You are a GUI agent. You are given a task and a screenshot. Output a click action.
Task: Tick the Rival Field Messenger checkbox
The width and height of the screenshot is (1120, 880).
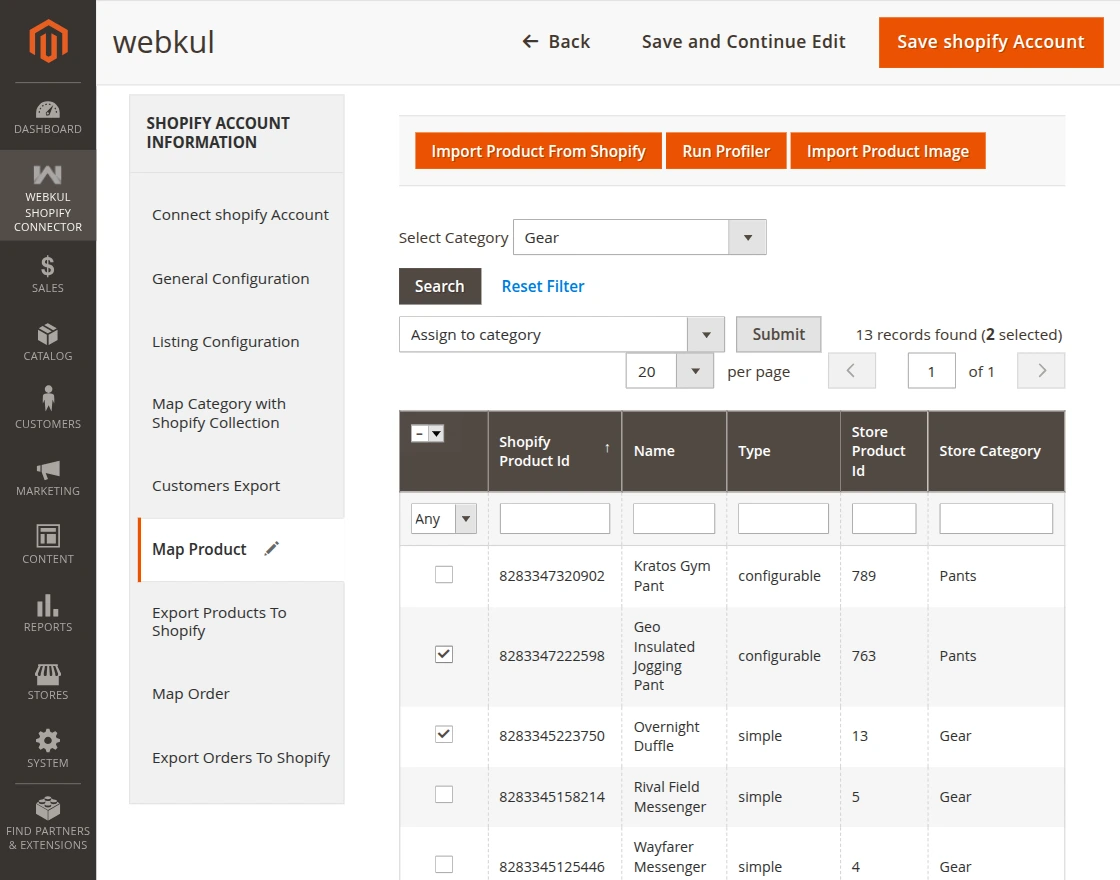pyautogui.click(x=444, y=794)
